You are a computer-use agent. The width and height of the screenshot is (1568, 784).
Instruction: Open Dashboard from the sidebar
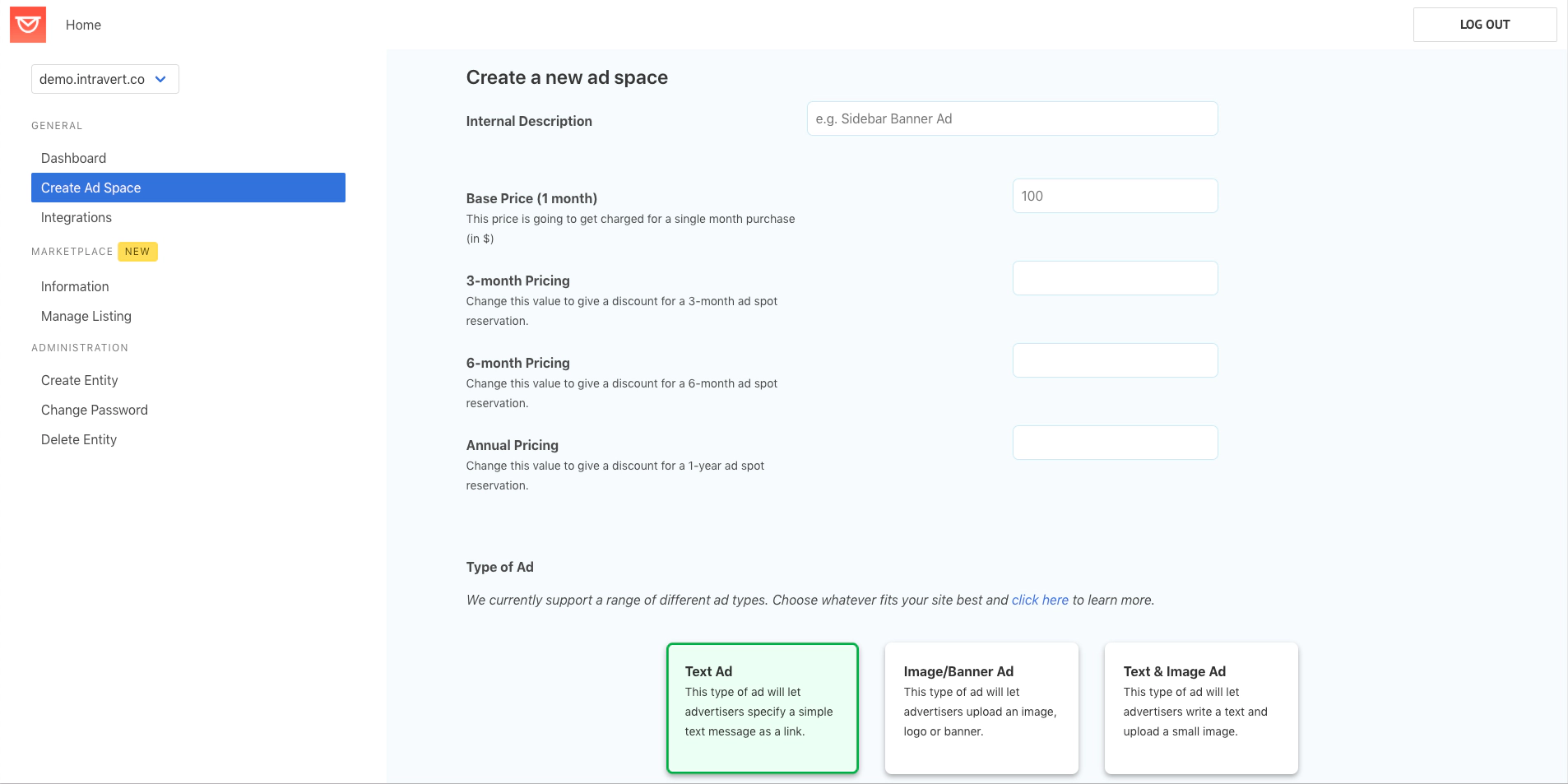click(73, 158)
